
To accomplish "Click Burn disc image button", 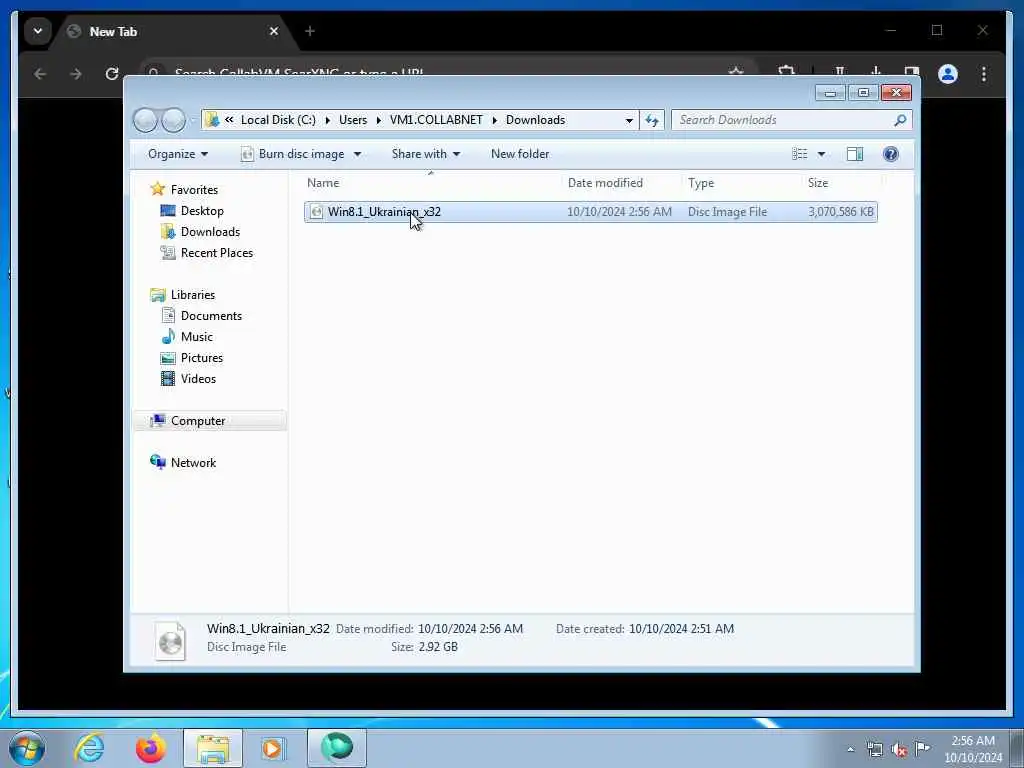I will click(293, 154).
